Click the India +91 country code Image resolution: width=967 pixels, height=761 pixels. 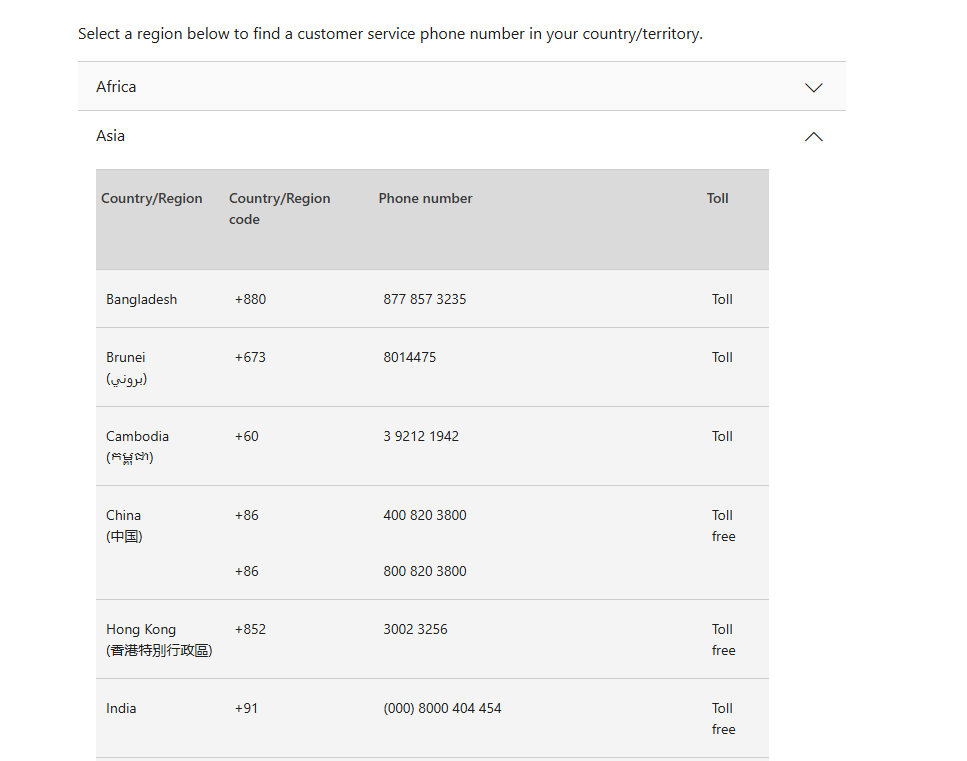(x=246, y=708)
